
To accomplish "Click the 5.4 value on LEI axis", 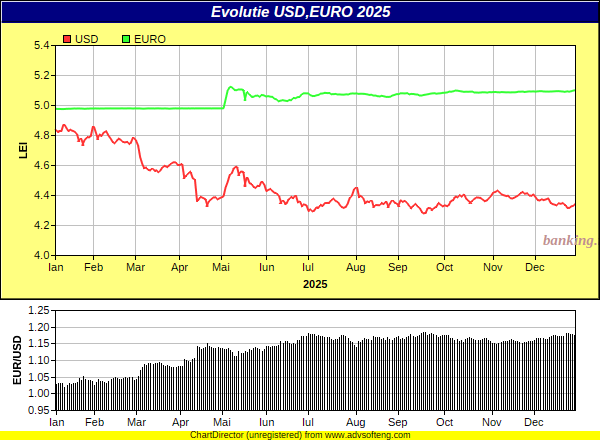I will click(x=42, y=45).
